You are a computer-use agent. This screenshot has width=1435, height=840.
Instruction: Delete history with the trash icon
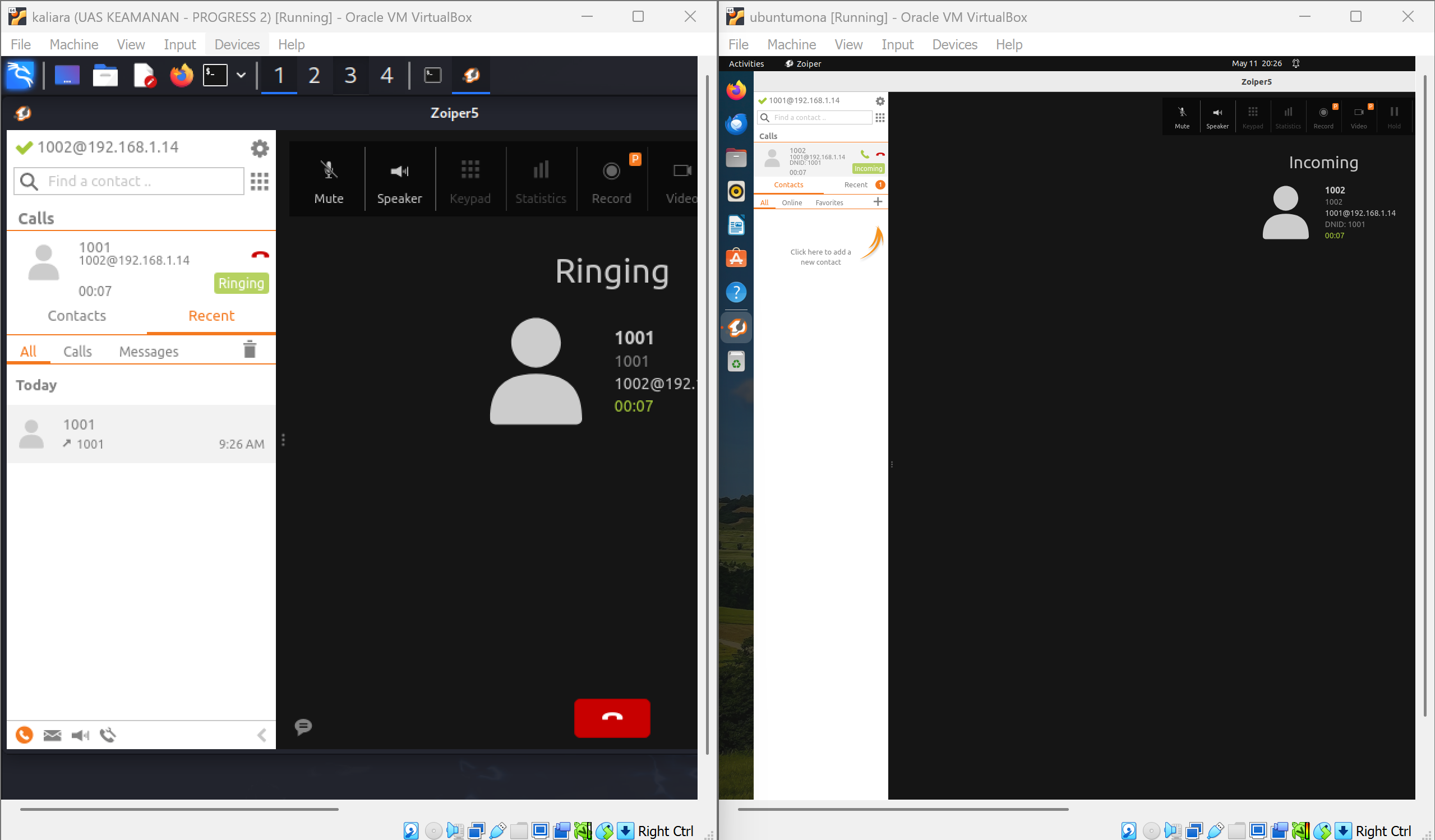point(250,349)
